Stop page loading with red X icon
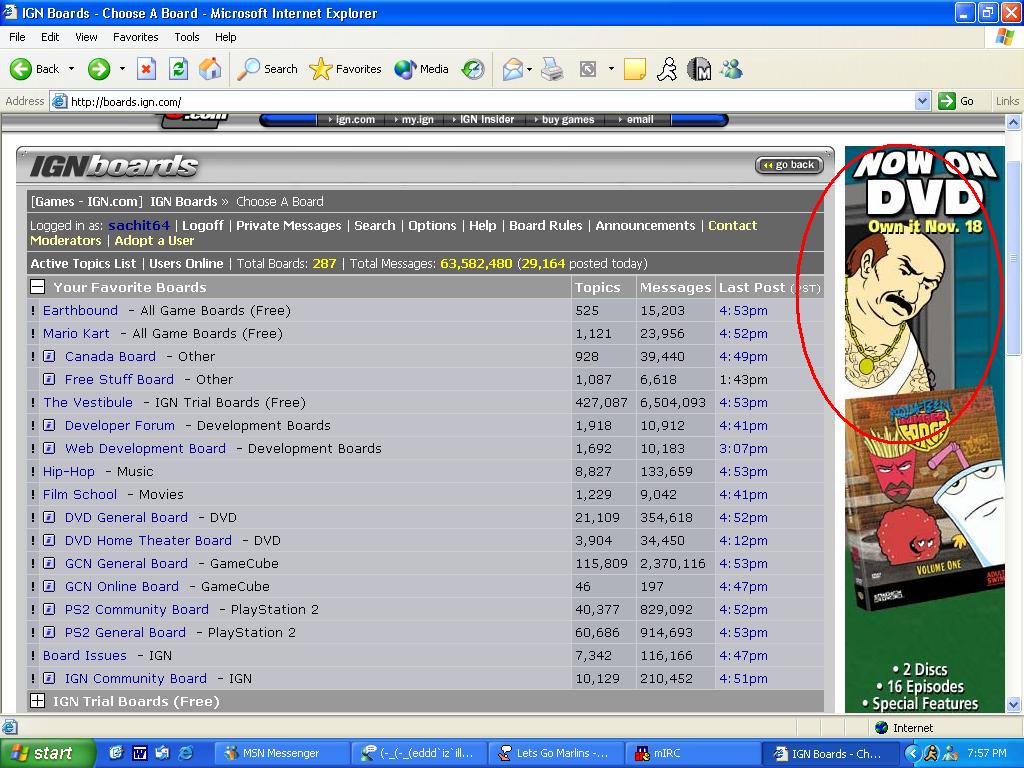Viewport: 1024px width, 768px height. tap(146, 69)
